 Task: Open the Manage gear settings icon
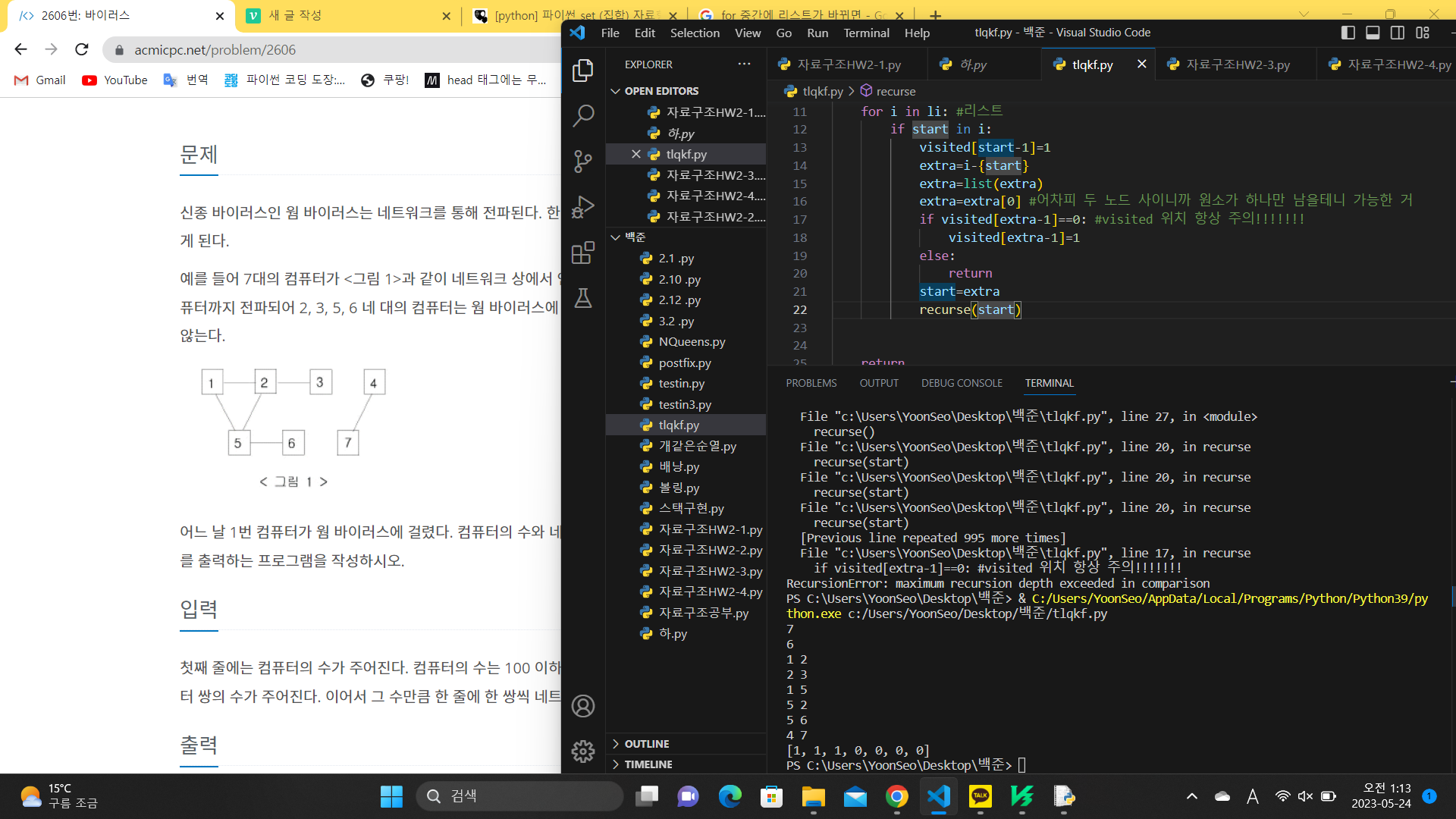click(582, 752)
